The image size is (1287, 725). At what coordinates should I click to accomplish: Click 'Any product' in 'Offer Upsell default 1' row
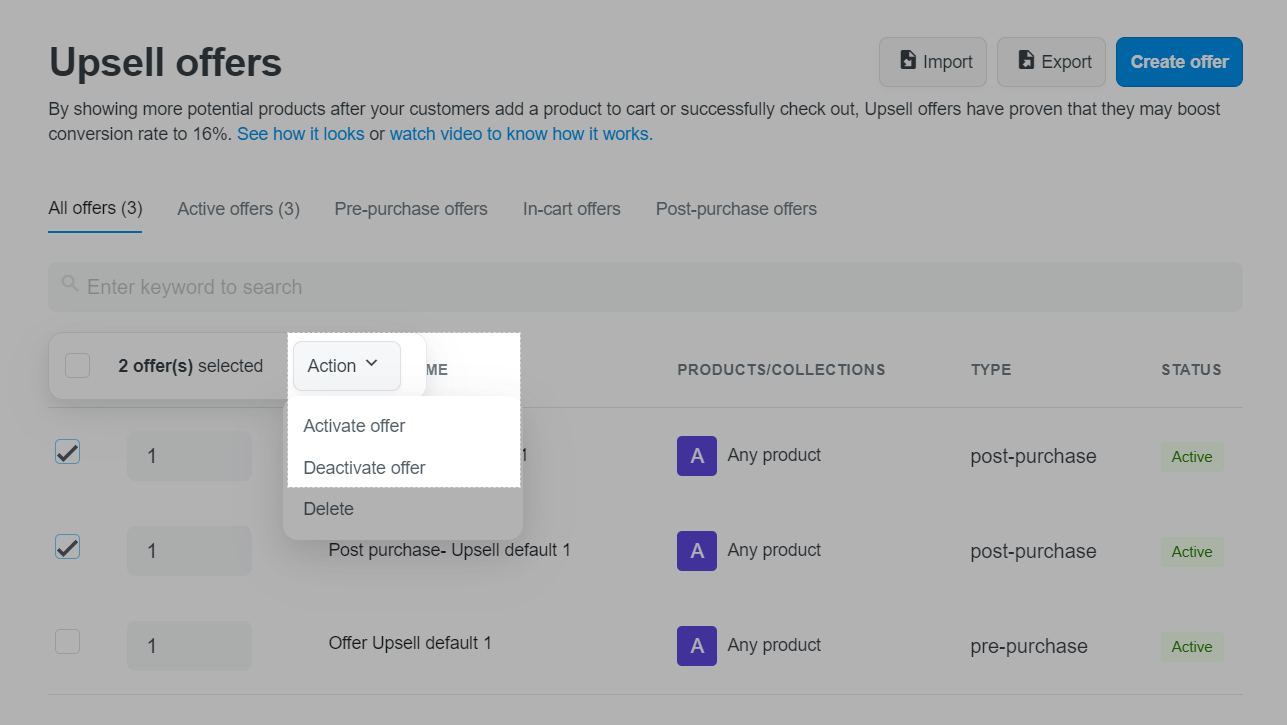click(774, 645)
